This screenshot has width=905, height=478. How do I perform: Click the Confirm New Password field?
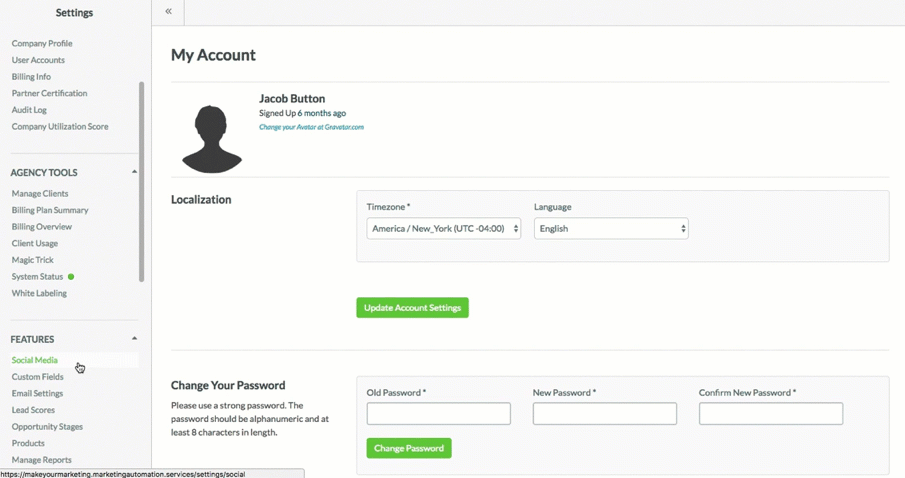770,414
